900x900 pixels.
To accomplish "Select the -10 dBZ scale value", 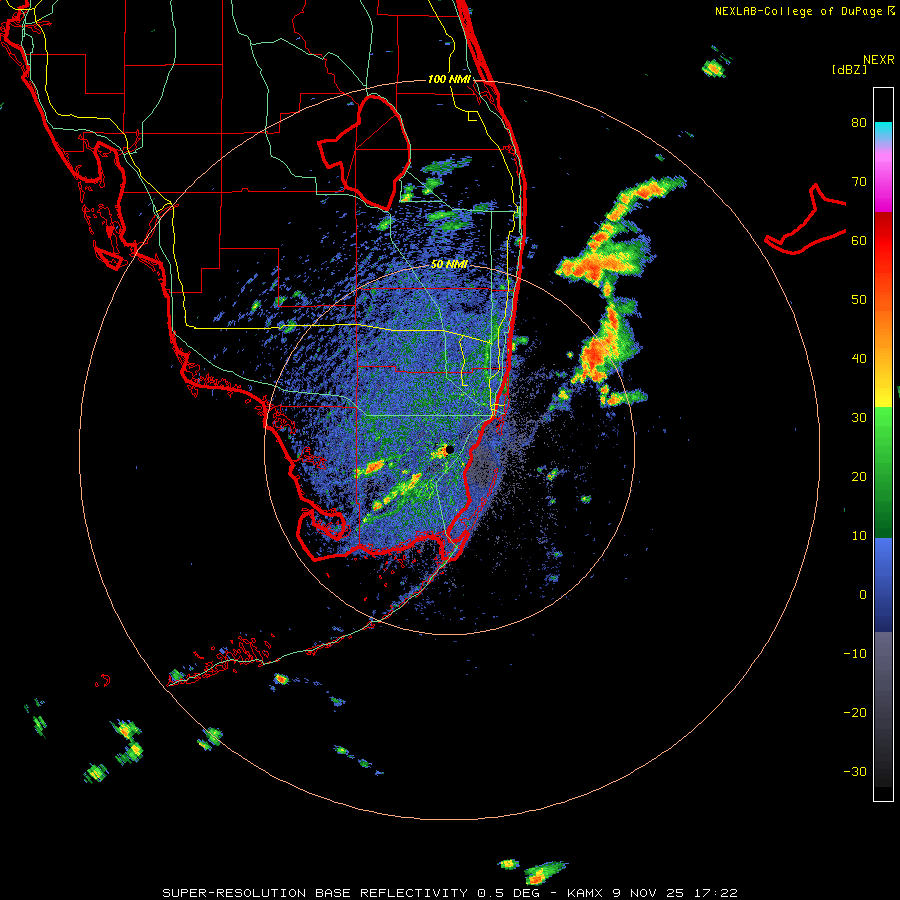I will point(855,654).
